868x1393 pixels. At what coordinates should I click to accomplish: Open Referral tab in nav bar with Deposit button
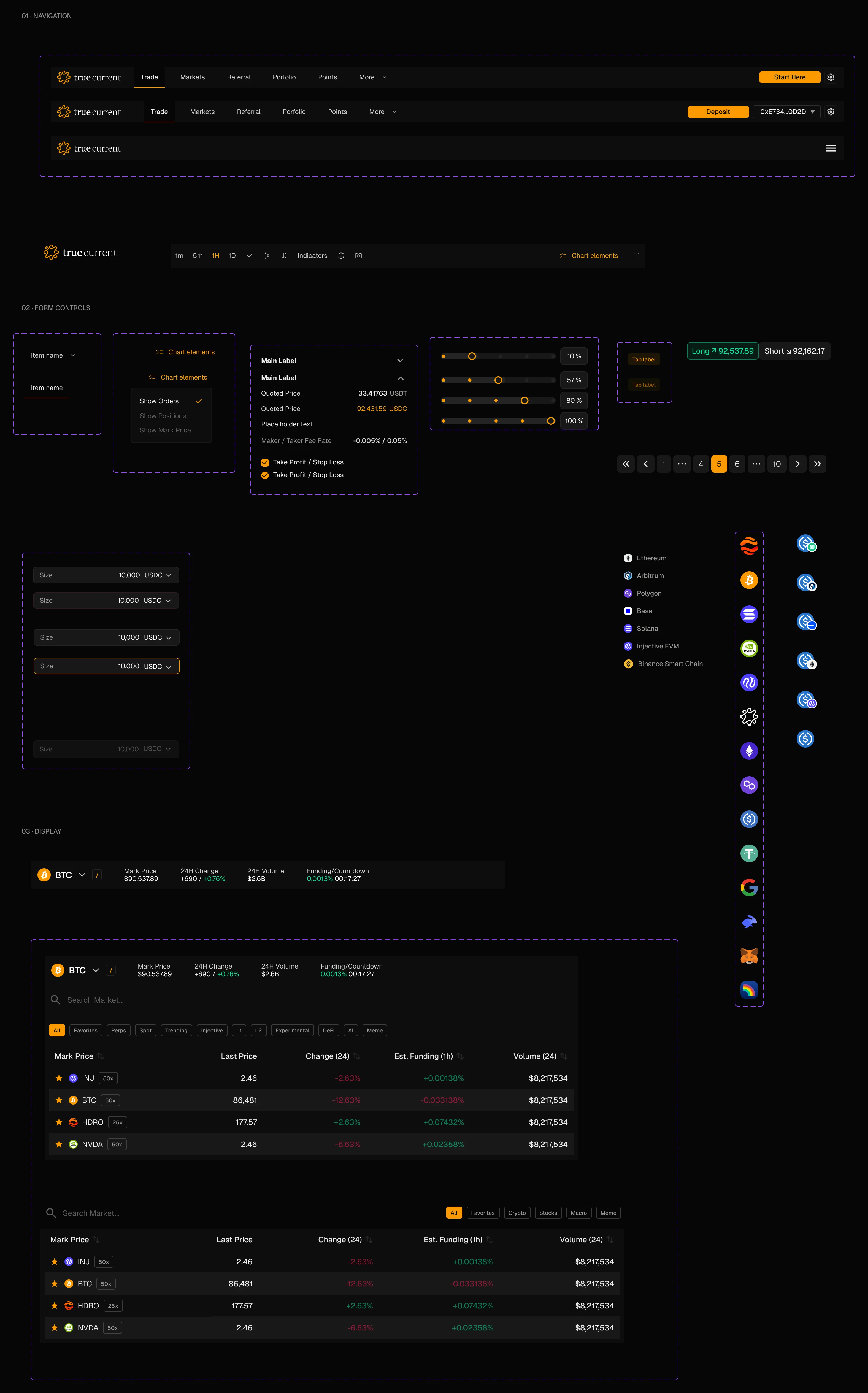click(248, 112)
